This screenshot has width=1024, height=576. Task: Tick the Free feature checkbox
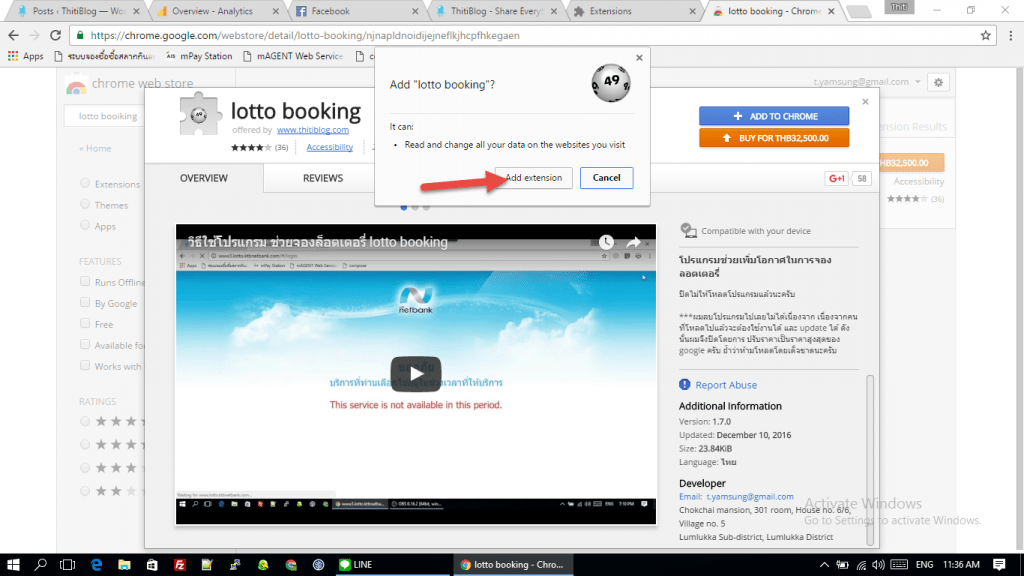[x=85, y=324]
